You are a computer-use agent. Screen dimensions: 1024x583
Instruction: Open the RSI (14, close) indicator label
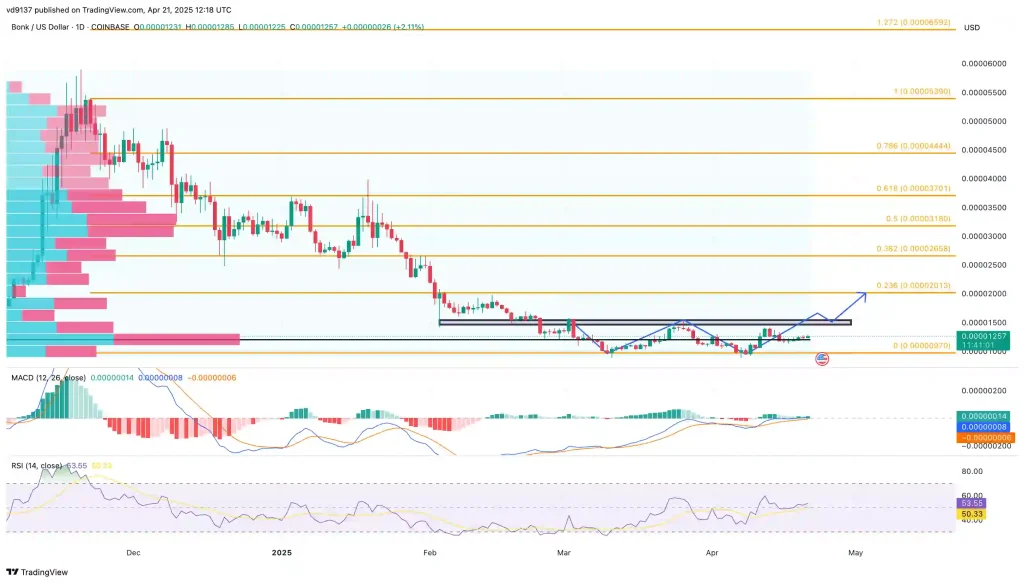[39, 466]
